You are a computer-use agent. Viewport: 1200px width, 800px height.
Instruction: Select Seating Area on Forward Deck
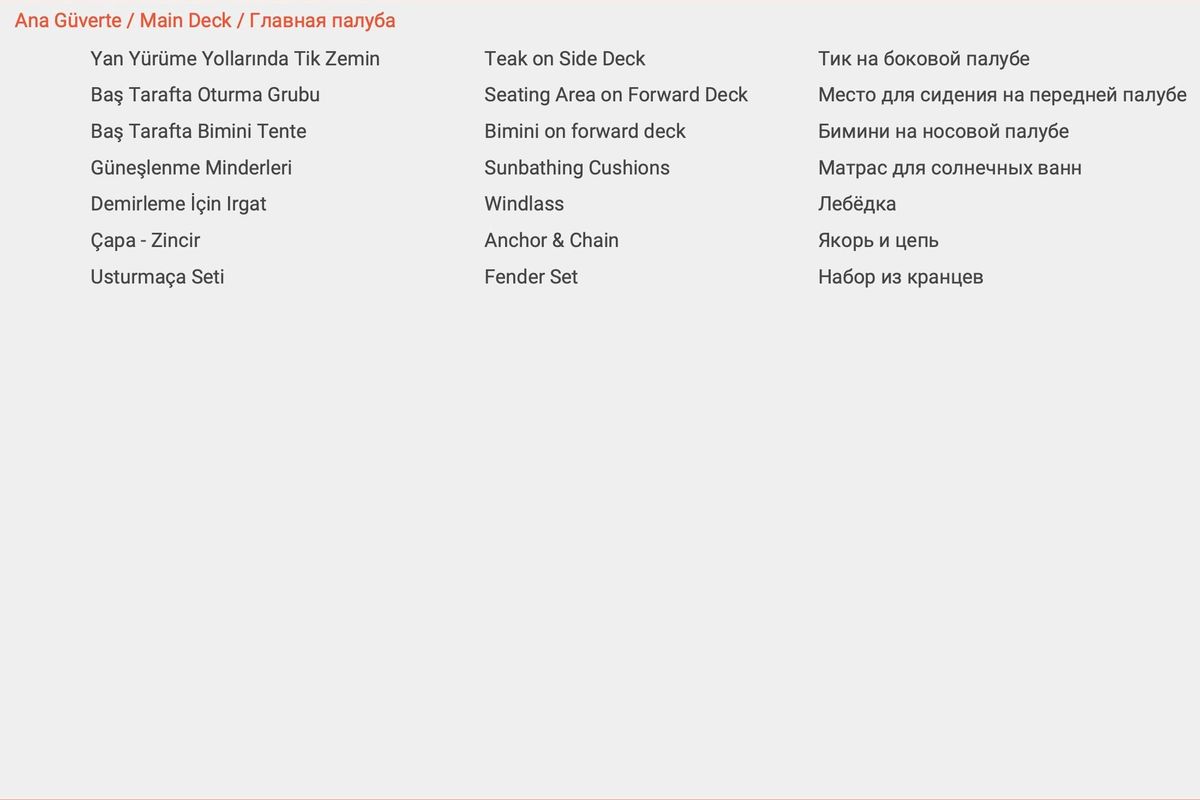tap(616, 95)
